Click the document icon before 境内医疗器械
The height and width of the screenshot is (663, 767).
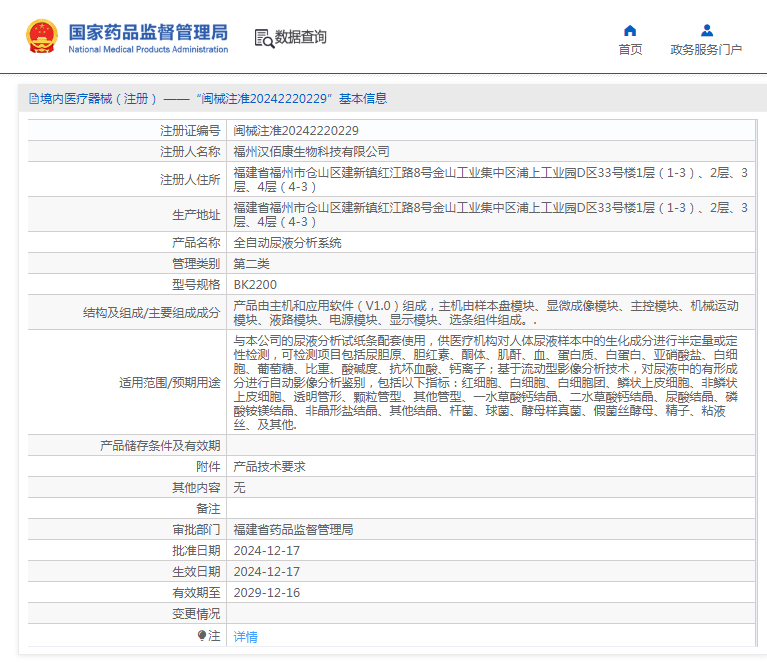(x=34, y=99)
